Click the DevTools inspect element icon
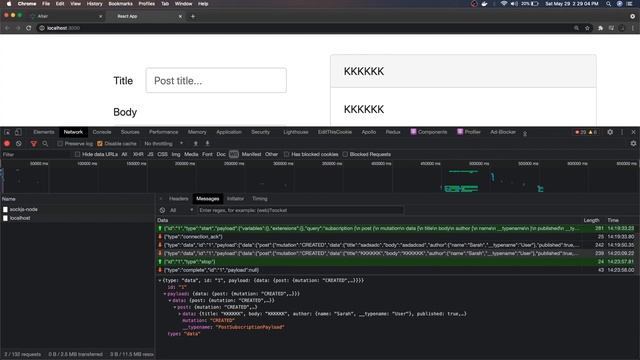Image resolution: width=640 pixels, height=360 pixels. point(7,132)
